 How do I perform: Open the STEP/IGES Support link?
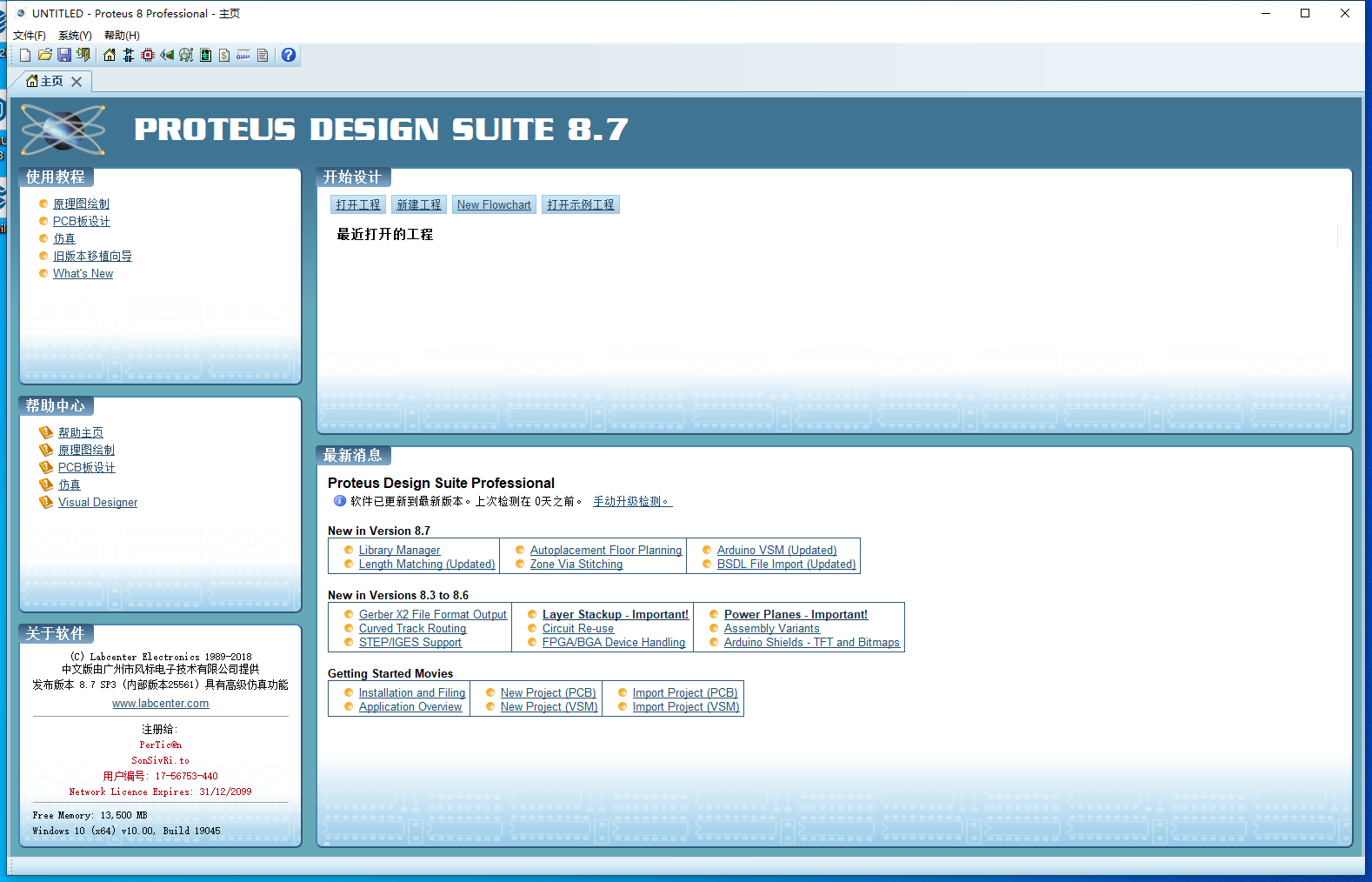(x=410, y=642)
